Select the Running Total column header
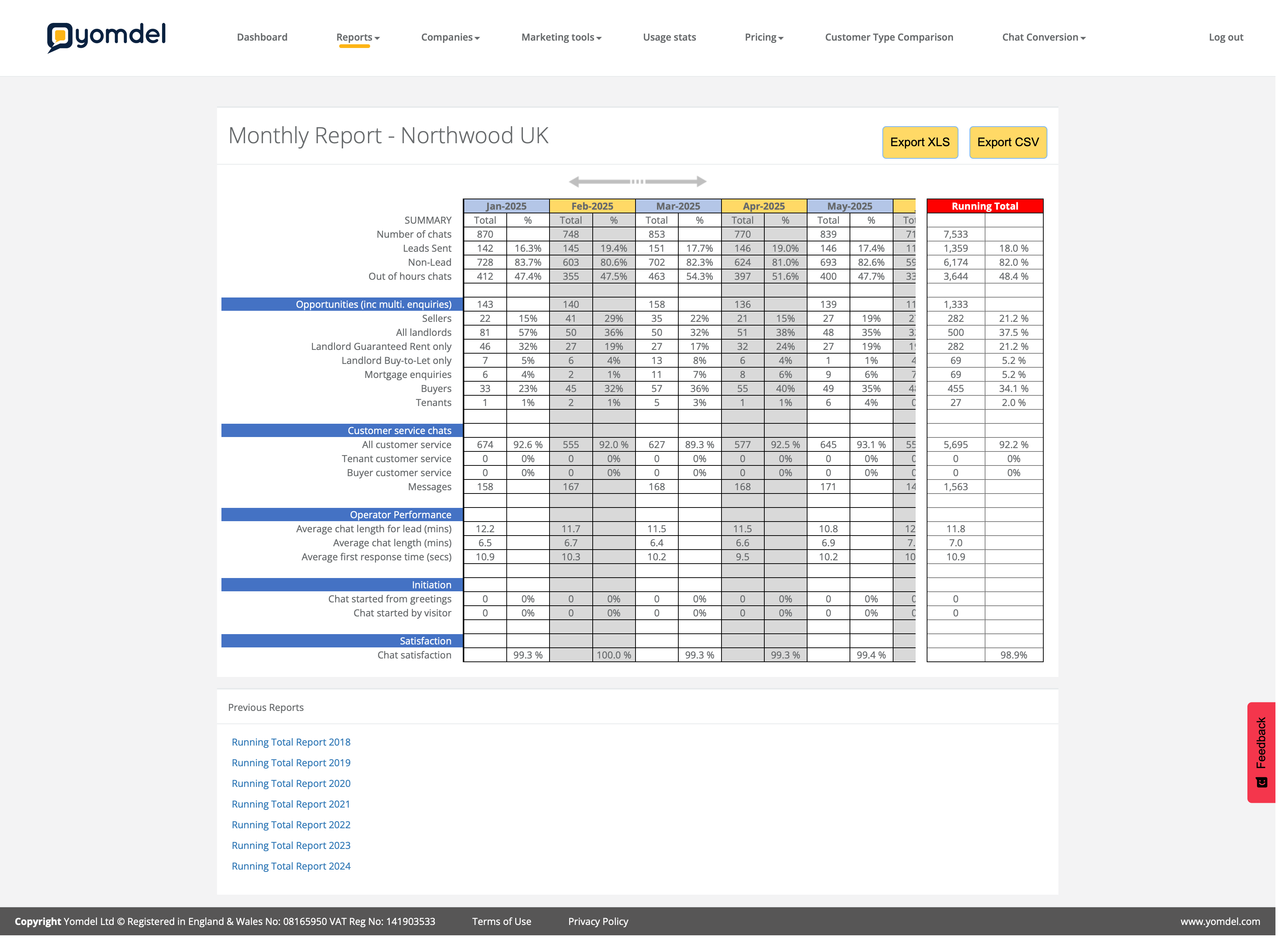Viewport: 1288px width, 939px height. coord(985,206)
